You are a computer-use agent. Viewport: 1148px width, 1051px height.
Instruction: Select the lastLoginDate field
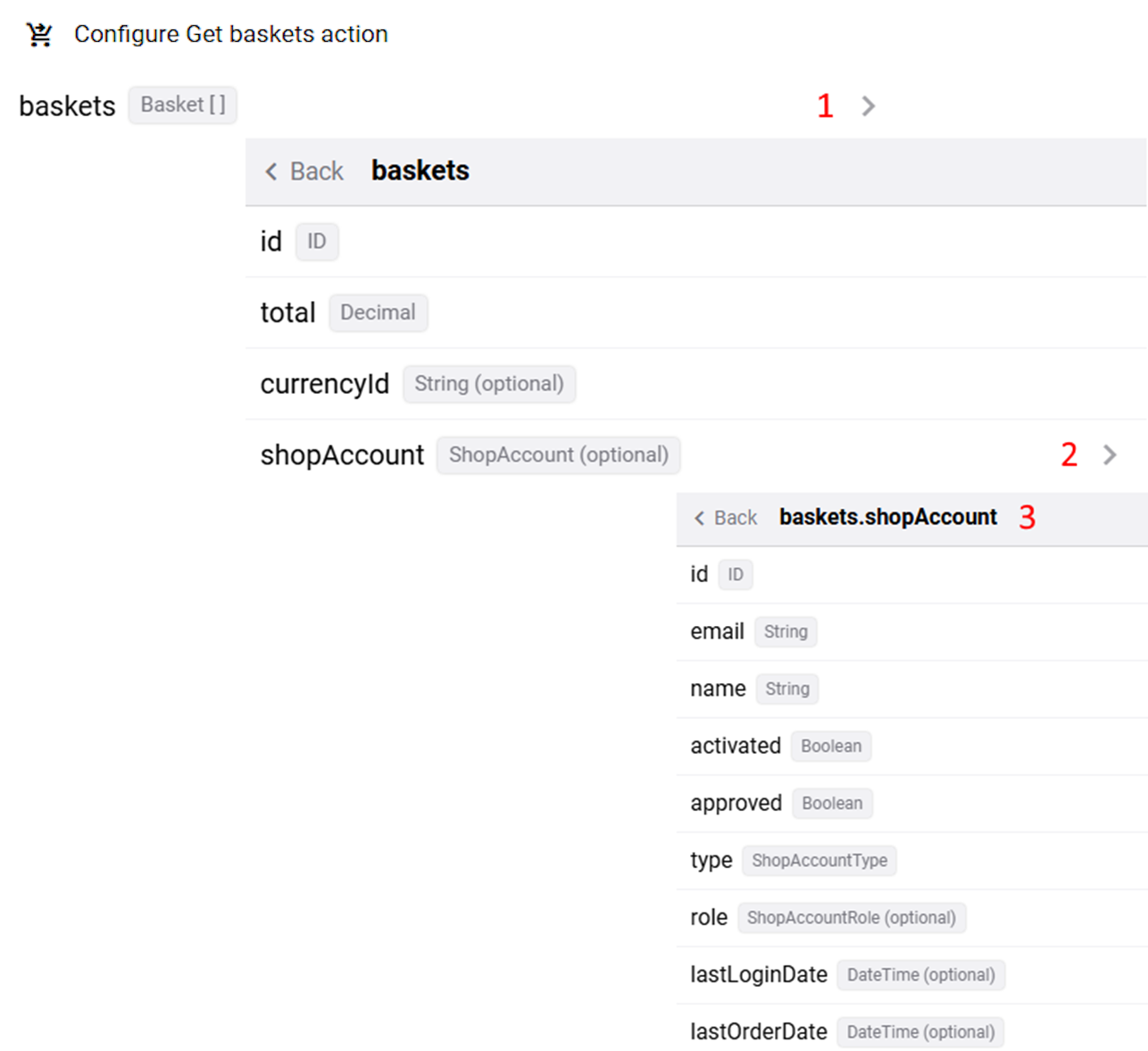click(x=758, y=974)
